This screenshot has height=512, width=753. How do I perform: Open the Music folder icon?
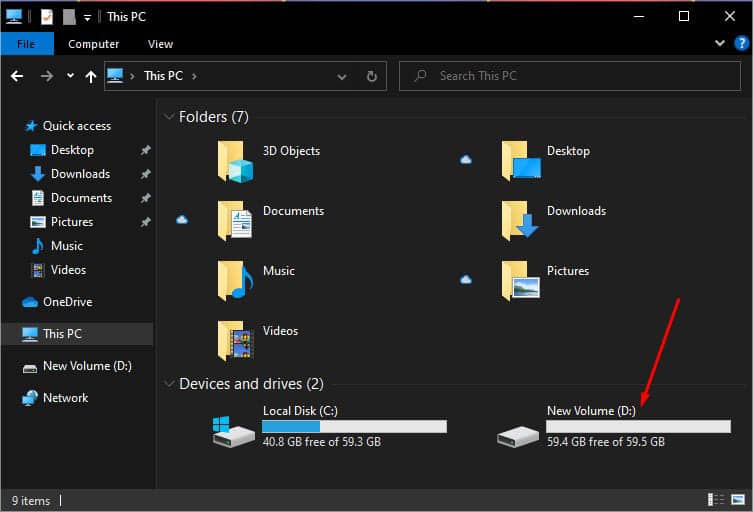point(235,281)
